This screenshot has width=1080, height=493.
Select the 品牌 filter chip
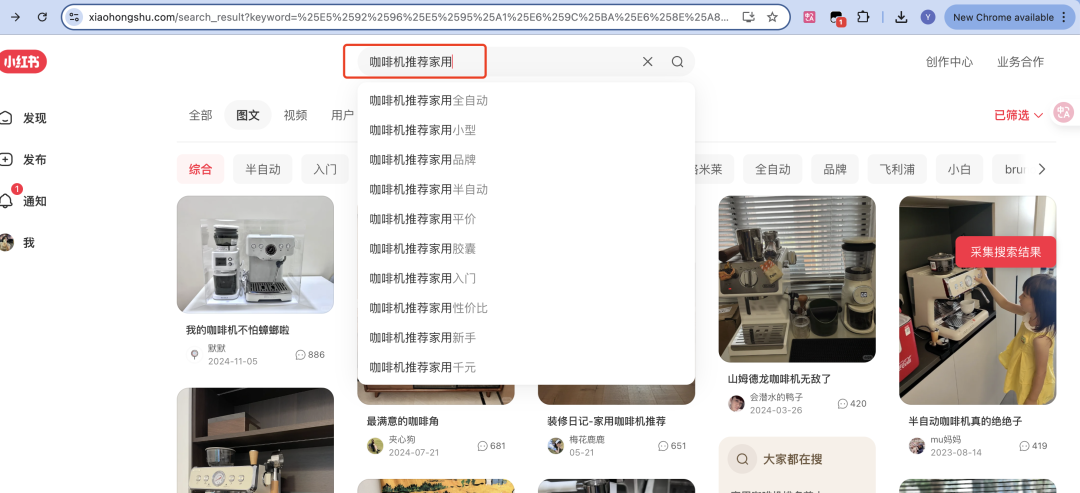835,169
